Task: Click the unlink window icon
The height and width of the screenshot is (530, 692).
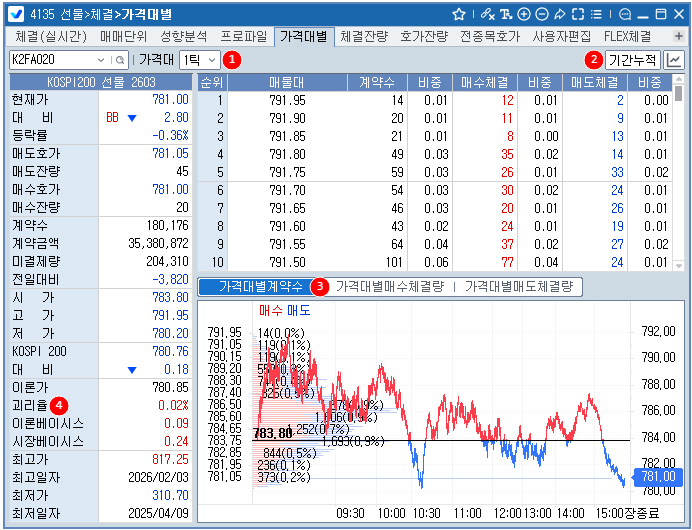Action: 487,15
